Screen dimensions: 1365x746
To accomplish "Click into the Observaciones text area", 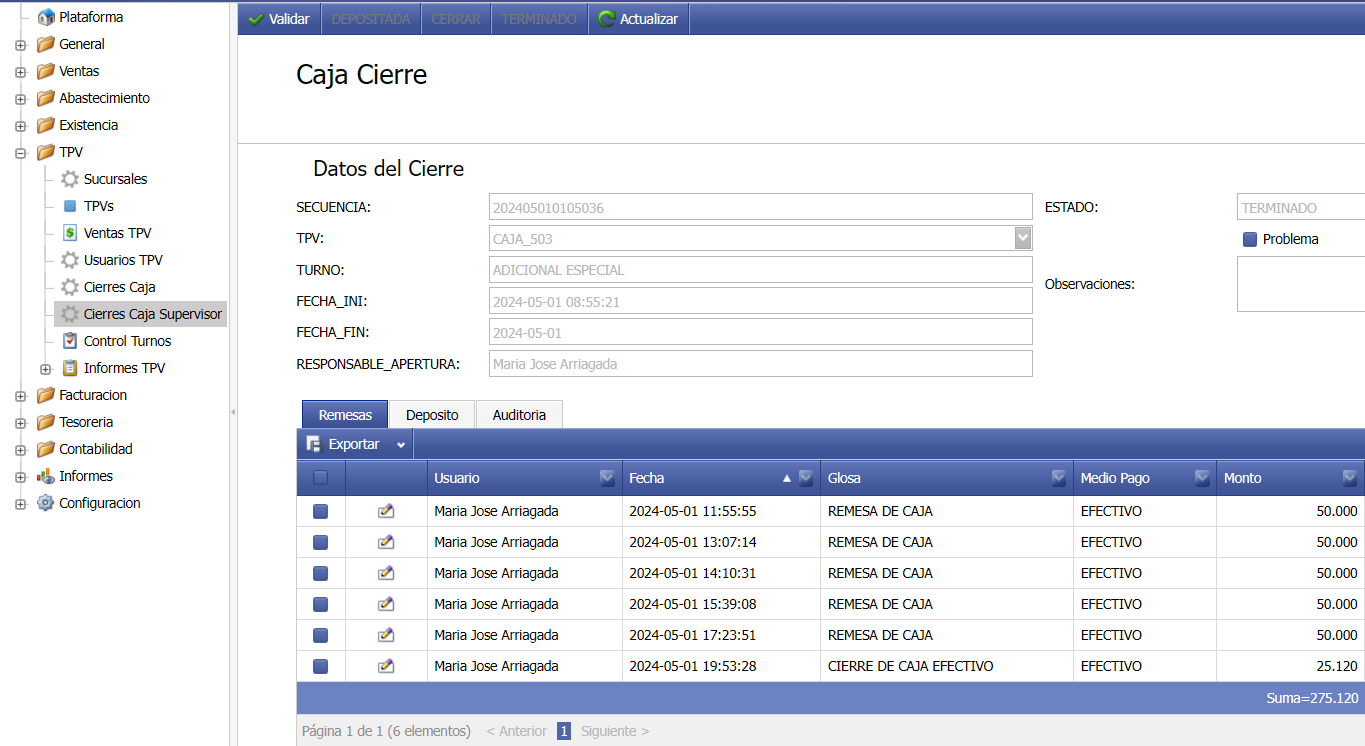I will 1301,284.
